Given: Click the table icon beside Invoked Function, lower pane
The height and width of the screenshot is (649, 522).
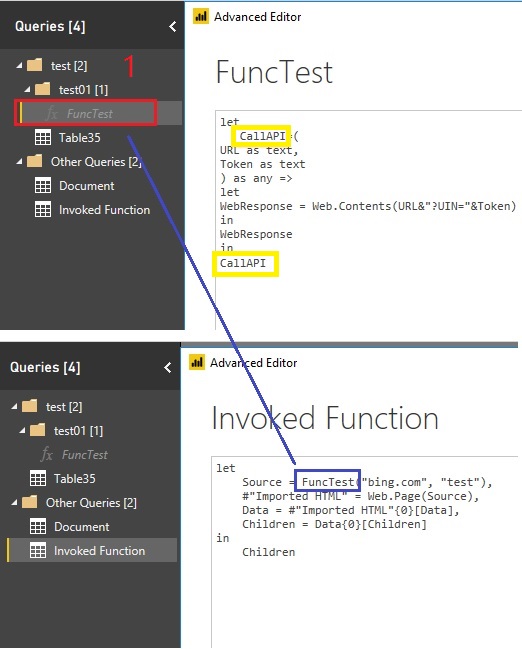Looking at the screenshot, I should pyautogui.click(x=38, y=550).
